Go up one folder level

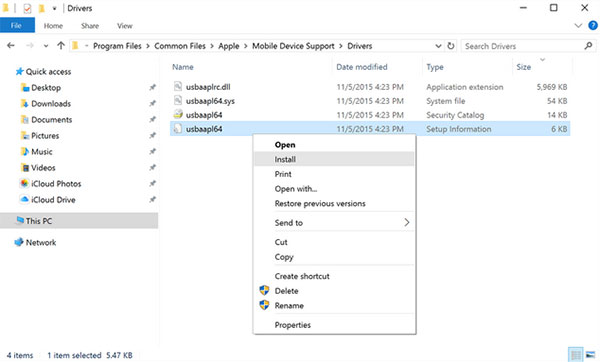pos(61,46)
